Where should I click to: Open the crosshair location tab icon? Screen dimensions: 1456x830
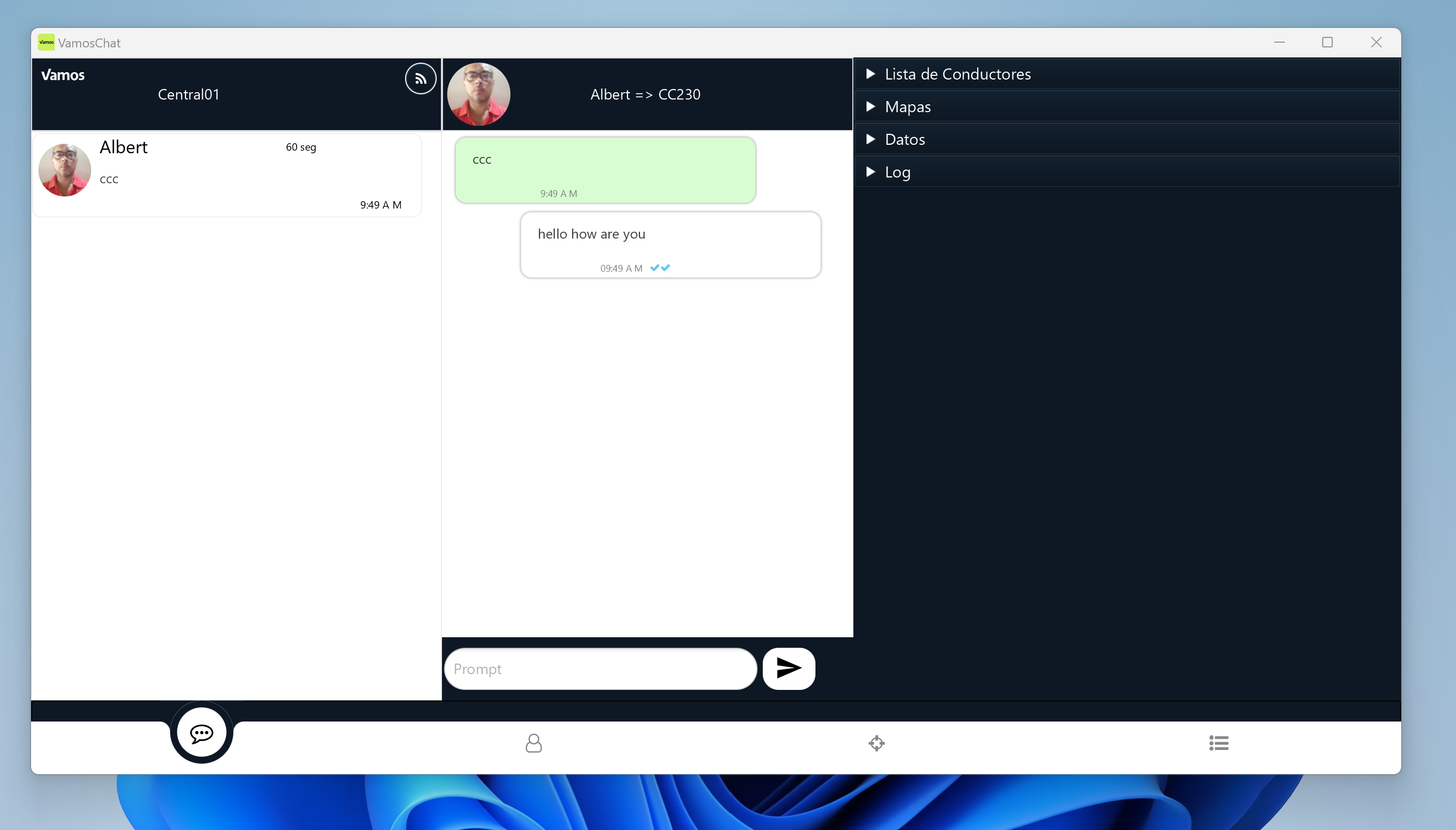pyautogui.click(x=876, y=743)
